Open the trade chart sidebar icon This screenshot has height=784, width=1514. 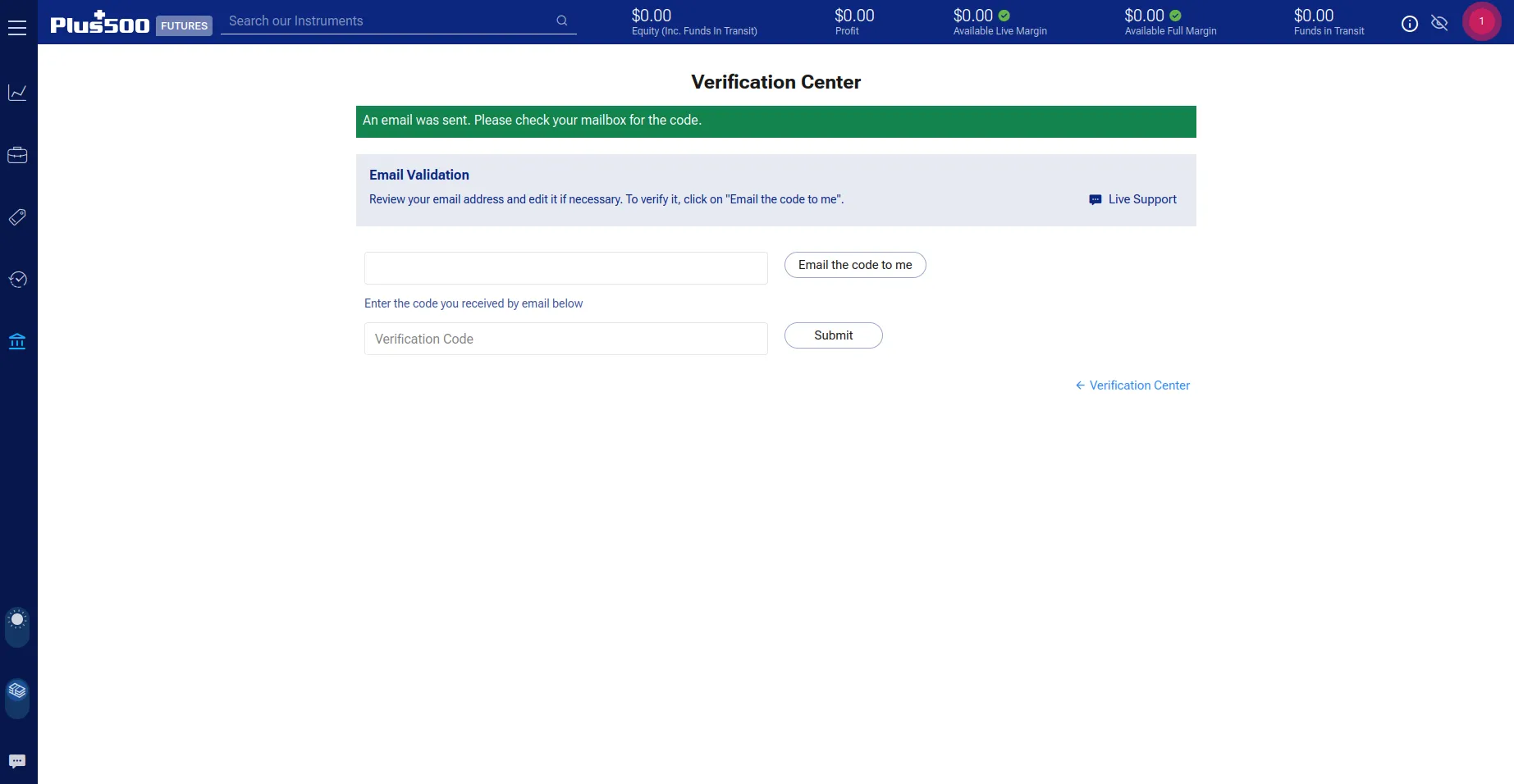(17, 93)
